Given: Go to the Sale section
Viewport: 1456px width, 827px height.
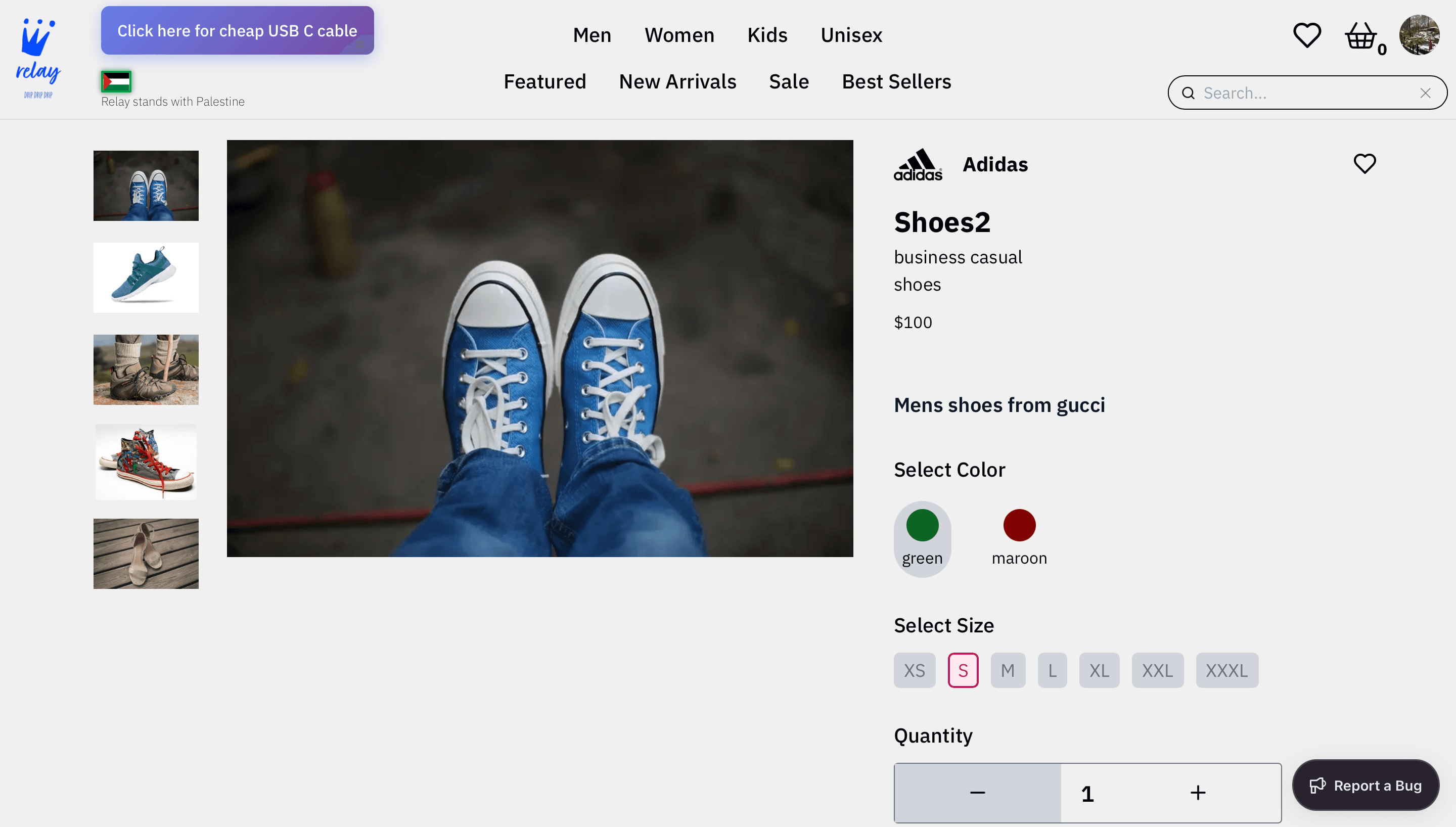Looking at the screenshot, I should pyautogui.click(x=789, y=82).
